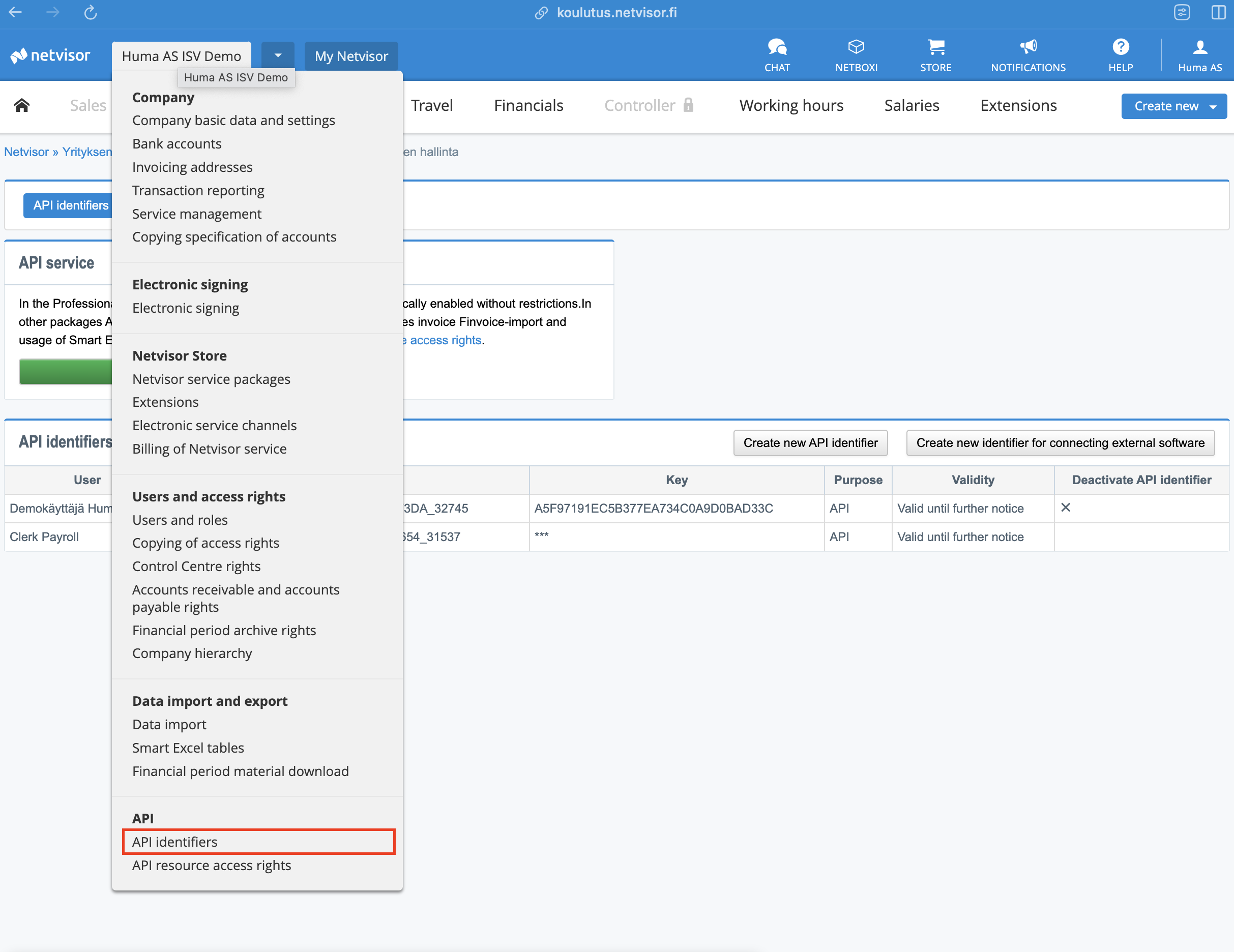Open the Help question mark icon

[x=1121, y=55]
